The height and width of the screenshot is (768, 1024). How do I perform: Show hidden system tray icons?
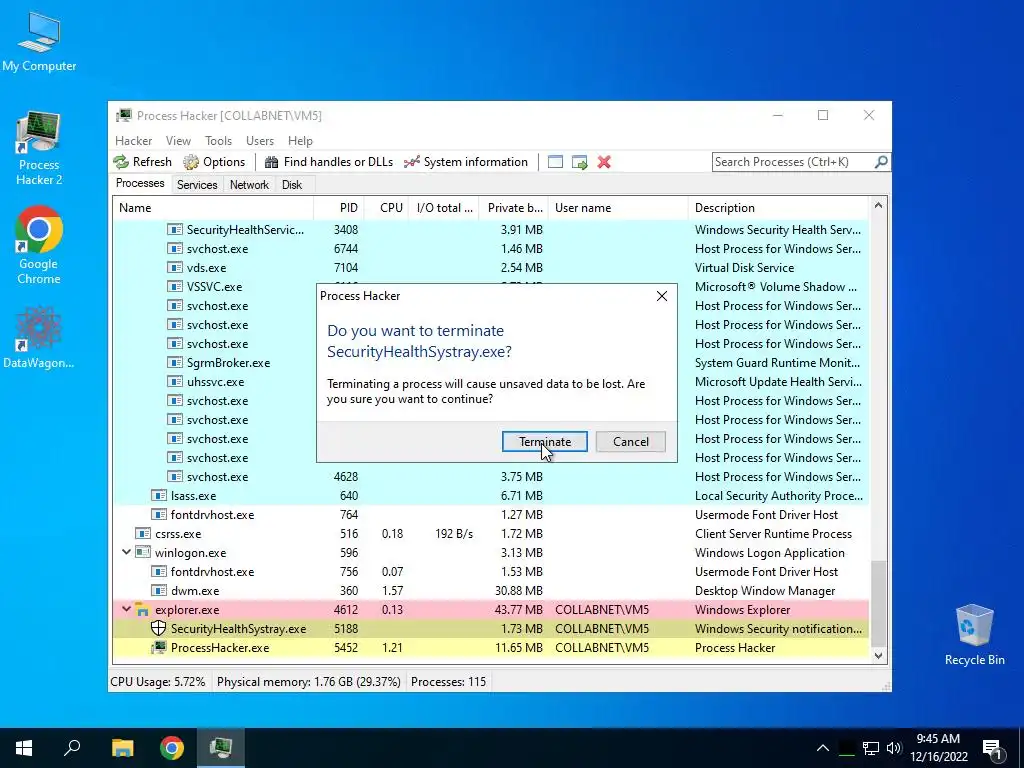(823, 748)
